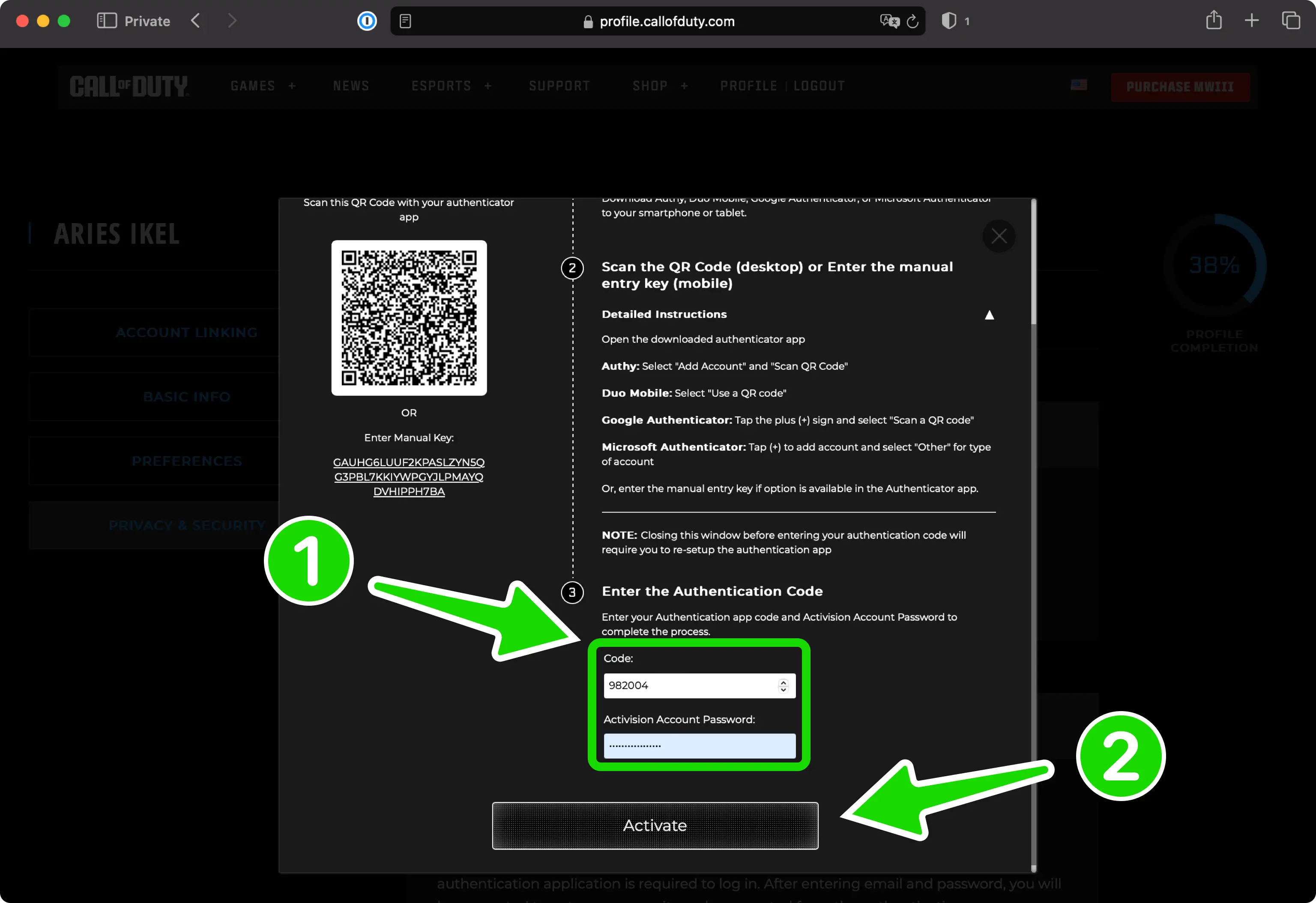
Task: Go back with the back arrow
Action: tap(196, 21)
